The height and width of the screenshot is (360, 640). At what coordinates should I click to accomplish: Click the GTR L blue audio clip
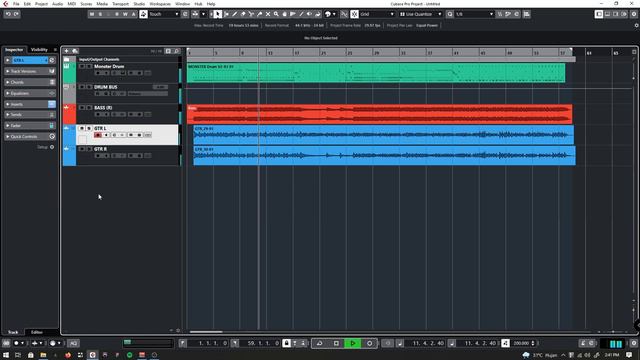click(384, 135)
